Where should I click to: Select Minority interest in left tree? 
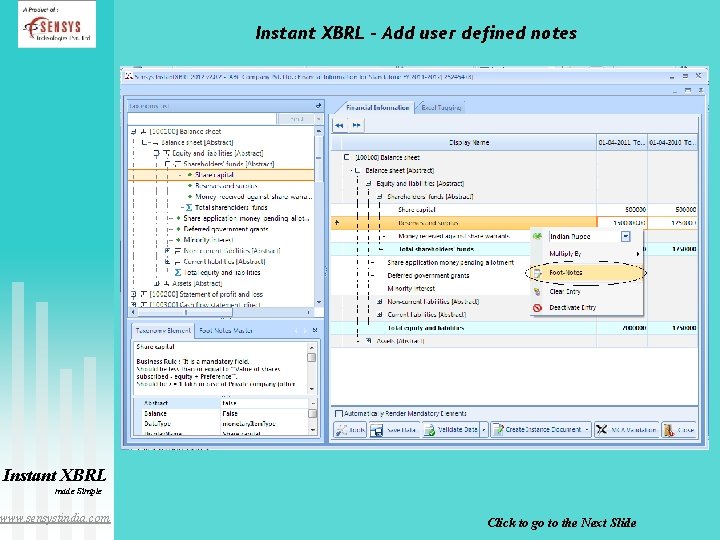coord(208,240)
